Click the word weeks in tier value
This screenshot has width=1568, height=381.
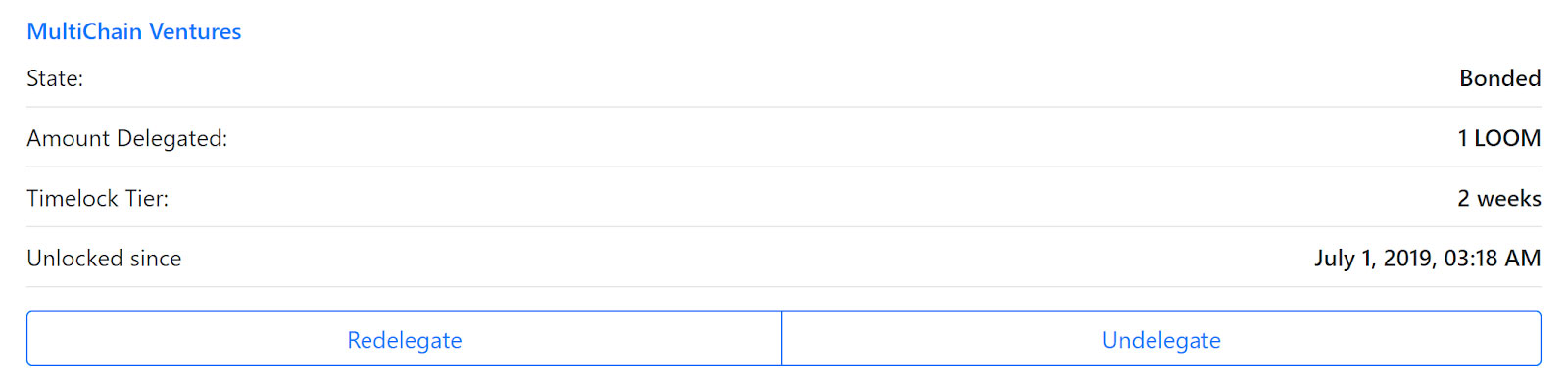(x=1509, y=198)
